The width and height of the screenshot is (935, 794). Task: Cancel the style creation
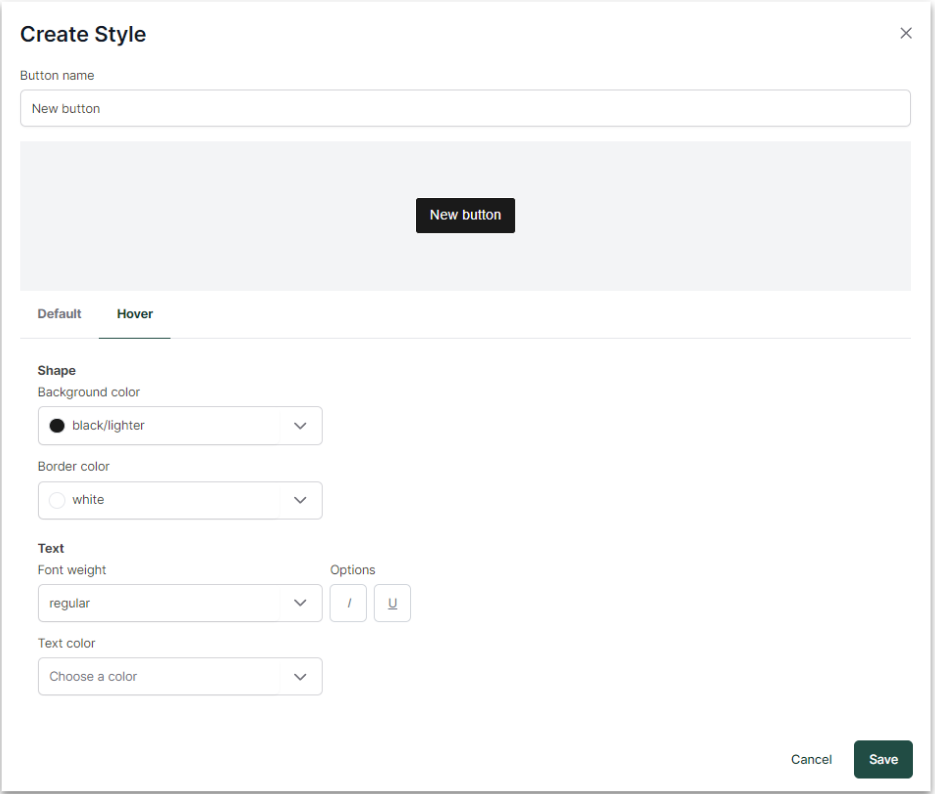(x=811, y=760)
